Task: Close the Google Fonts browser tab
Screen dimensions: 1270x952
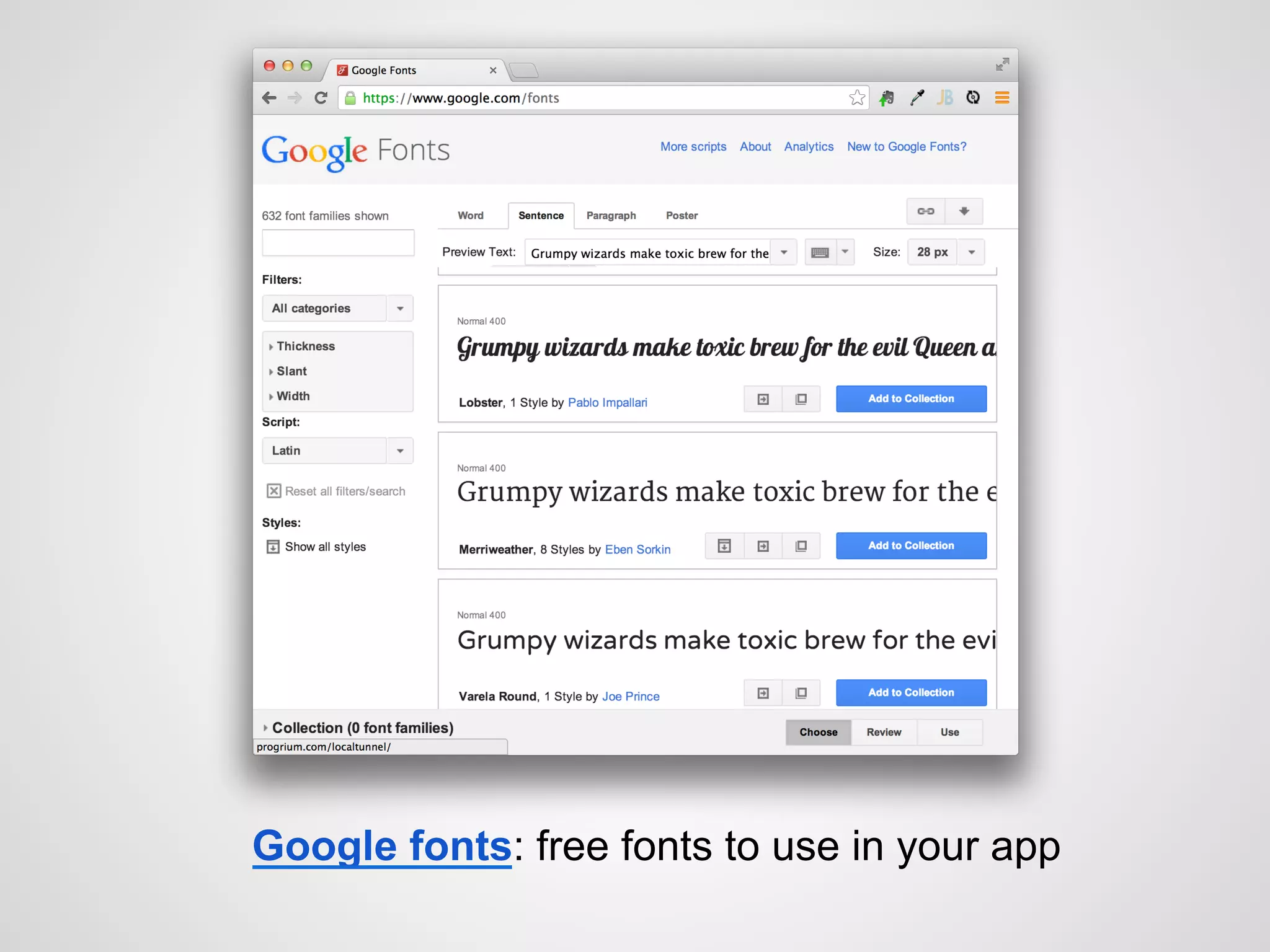Action: [x=493, y=71]
